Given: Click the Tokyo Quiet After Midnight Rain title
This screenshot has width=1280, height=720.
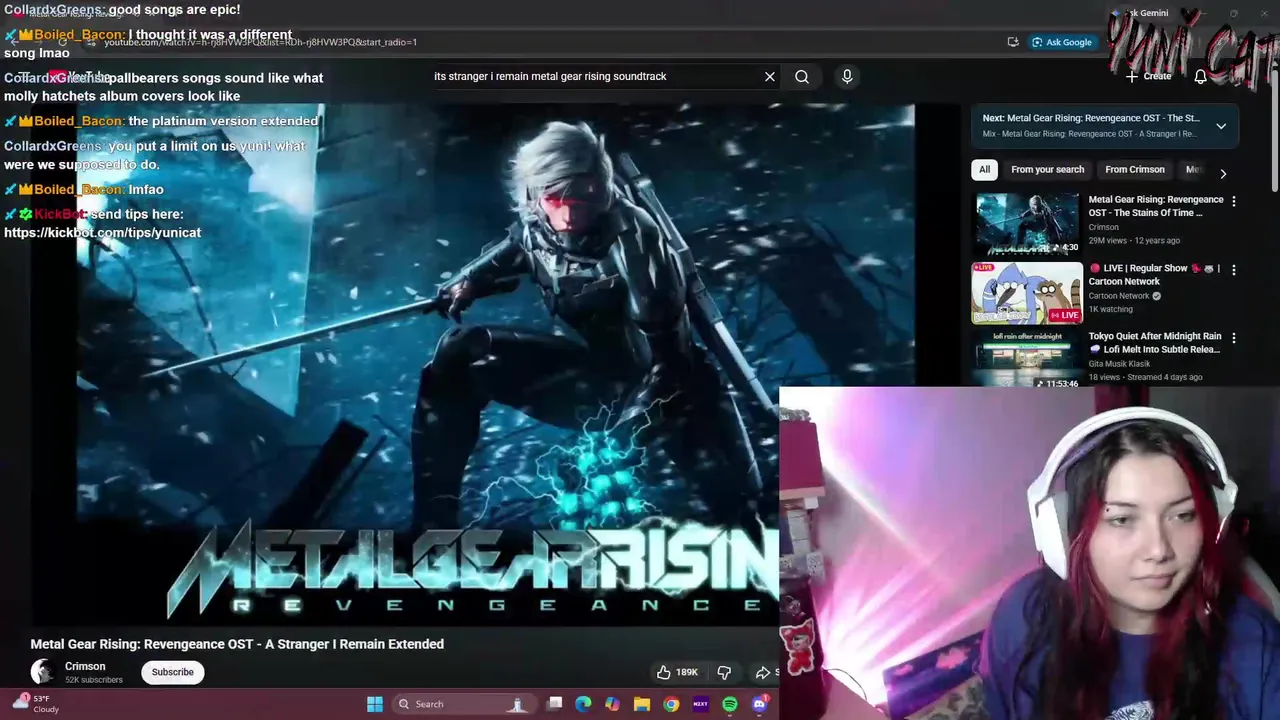Looking at the screenshot, I should point(1155,343).
